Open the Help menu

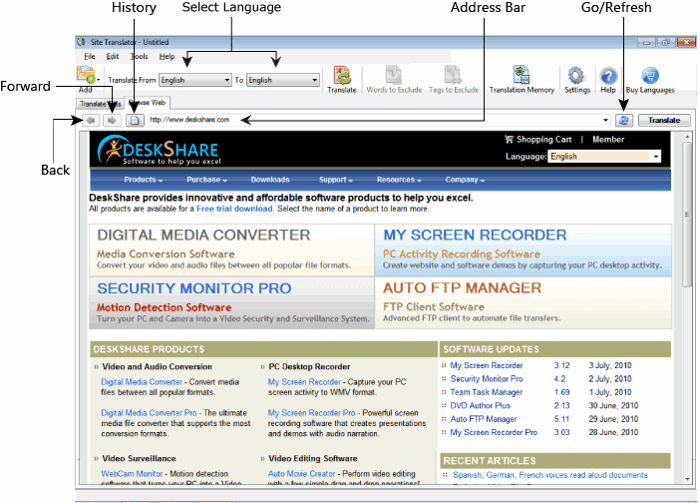167,56
